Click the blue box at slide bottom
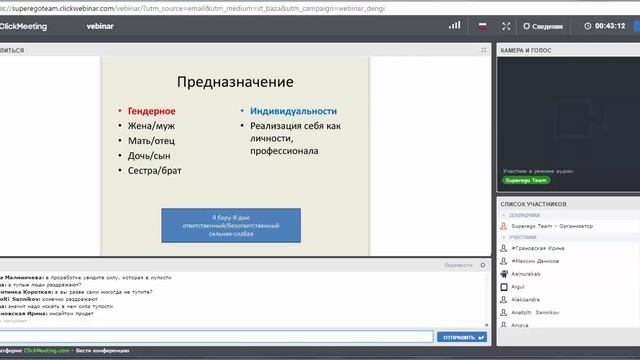The width and height of the screenshot is (640, 360). click(x=231, y=225)
